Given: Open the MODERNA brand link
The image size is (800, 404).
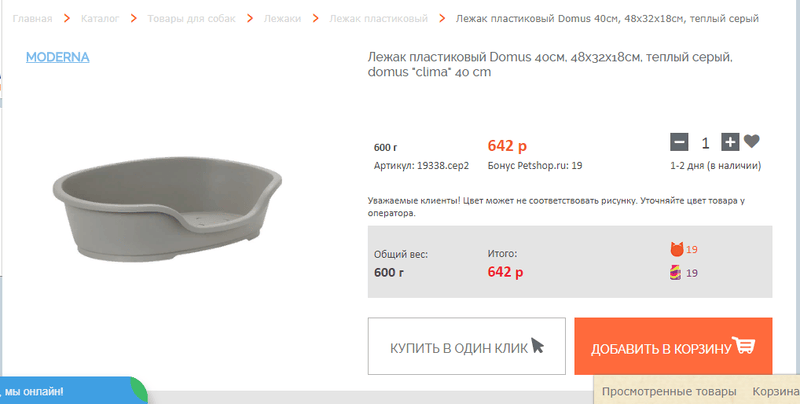Looking at the screenshot, I should click(x=57, y=57).
